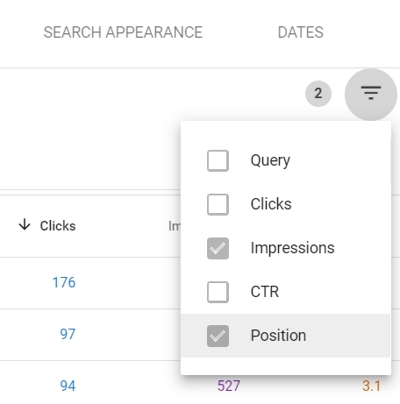Image resolution: width=400 pixels, height=404 pixels.
Task: Uncheck the Impressions checkbox
Action: click(x=218, y=248)
